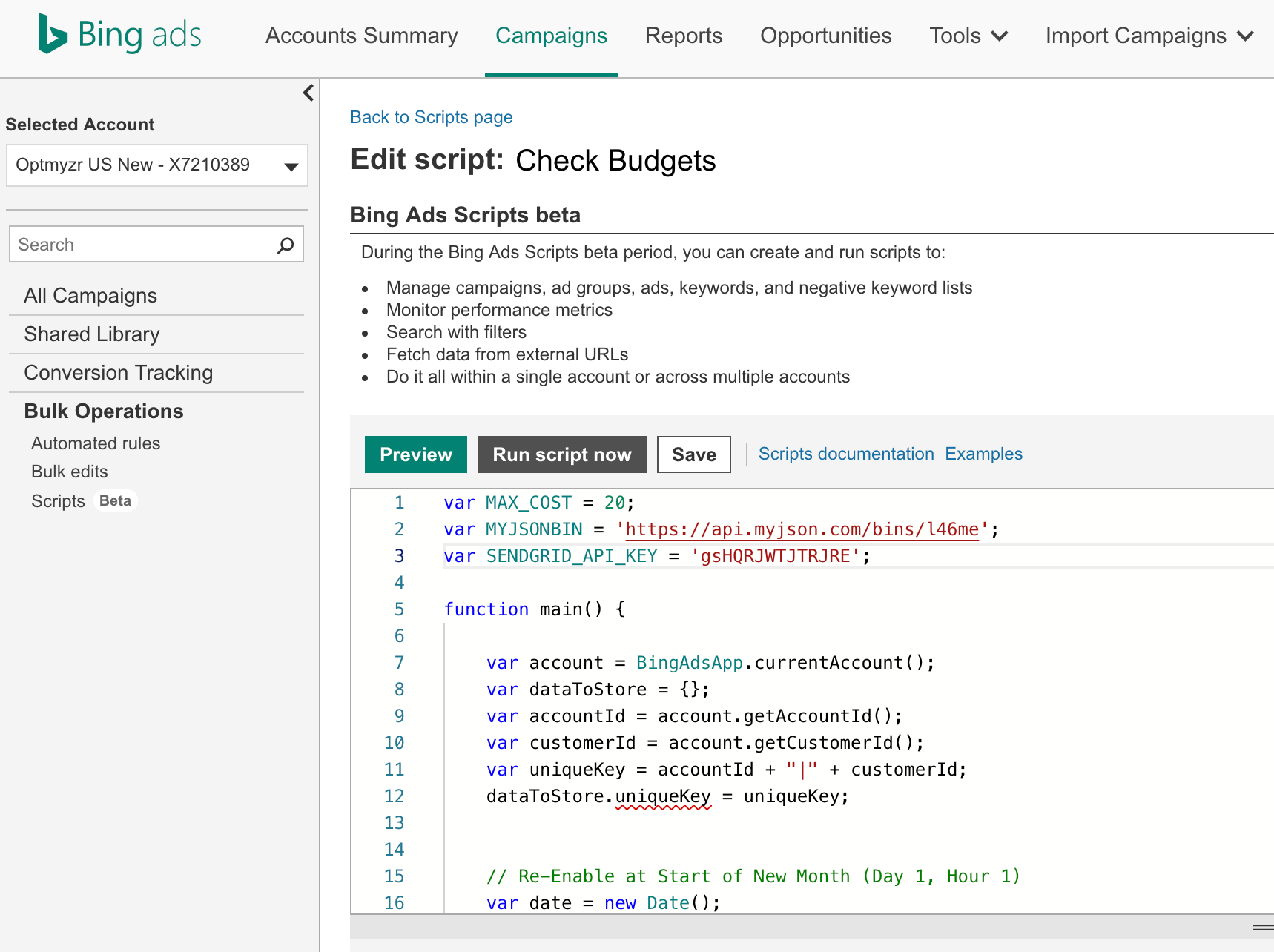
Task: Click the Bing ads logo
Action: (x=119, y=35)
